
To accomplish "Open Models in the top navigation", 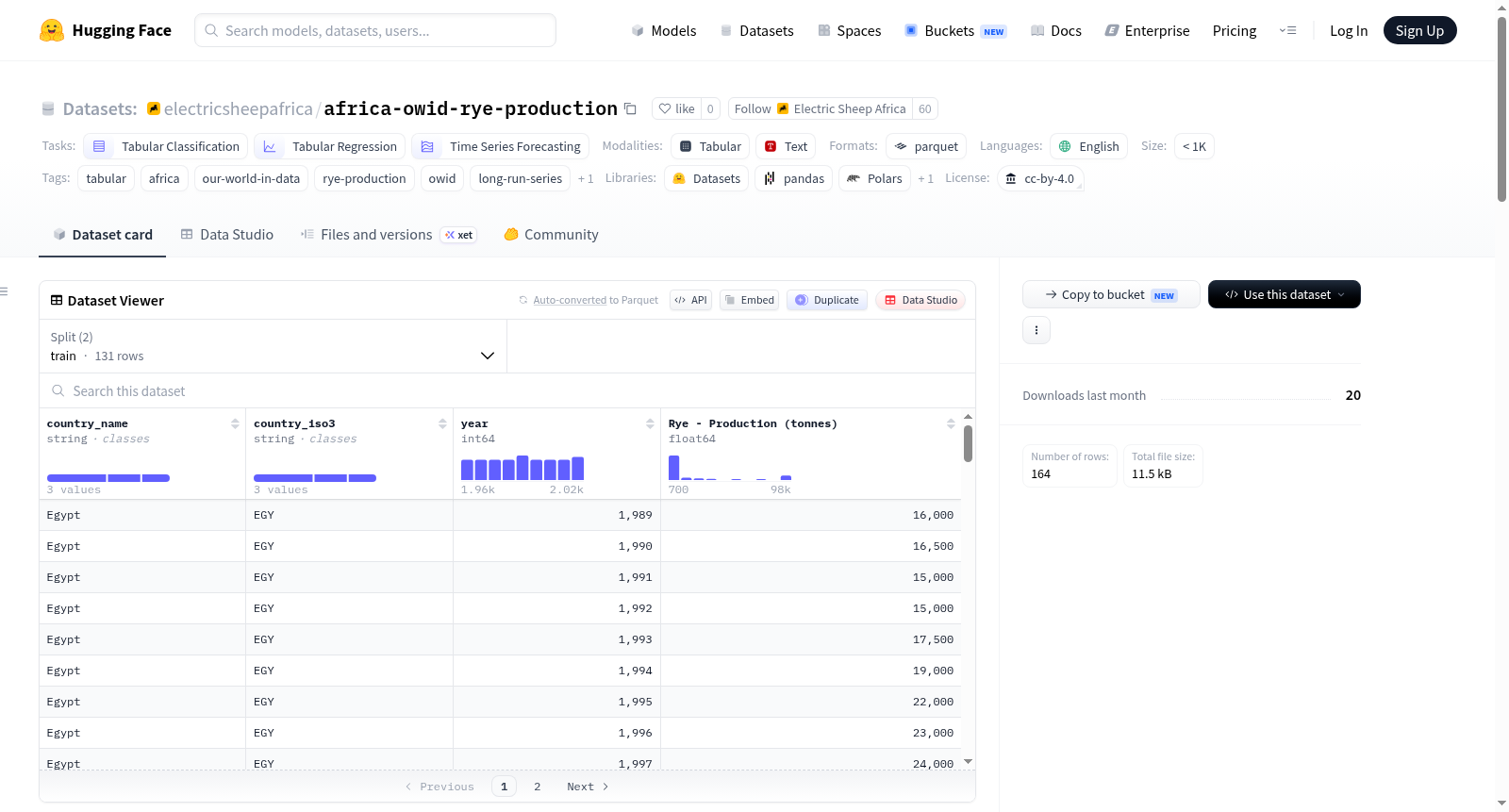I will (664, 31).
